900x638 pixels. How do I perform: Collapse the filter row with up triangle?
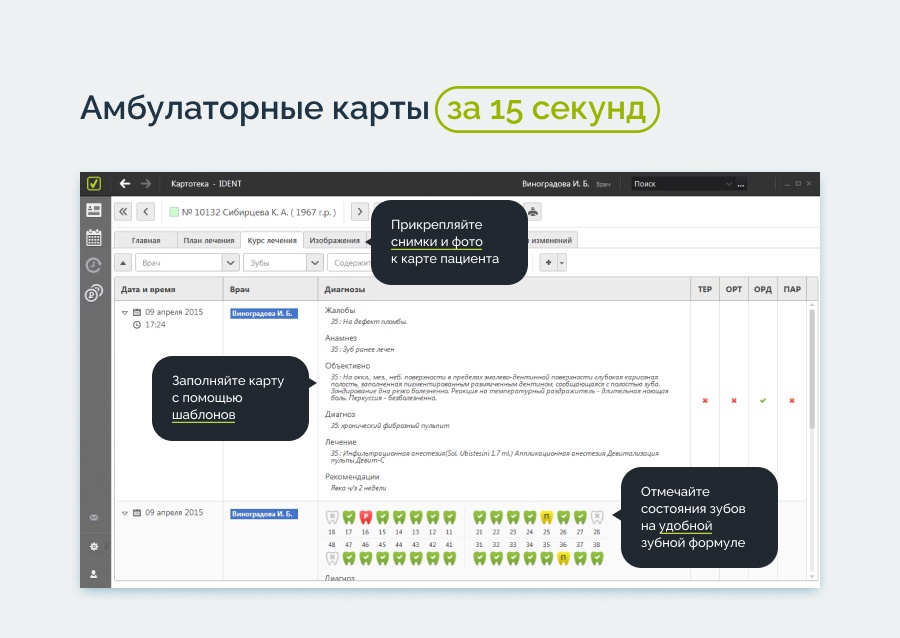(123, 263)
